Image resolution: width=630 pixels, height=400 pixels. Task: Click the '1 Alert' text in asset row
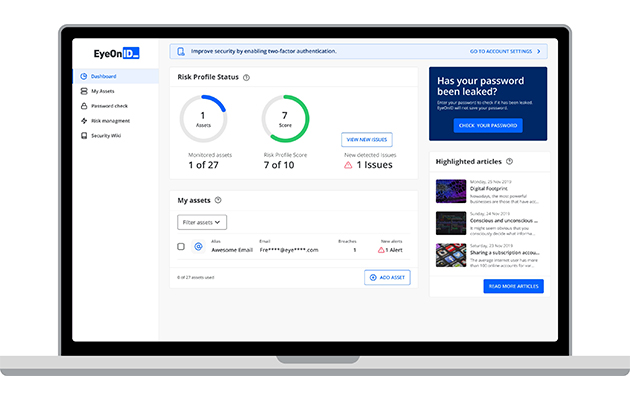pos(394,250)
